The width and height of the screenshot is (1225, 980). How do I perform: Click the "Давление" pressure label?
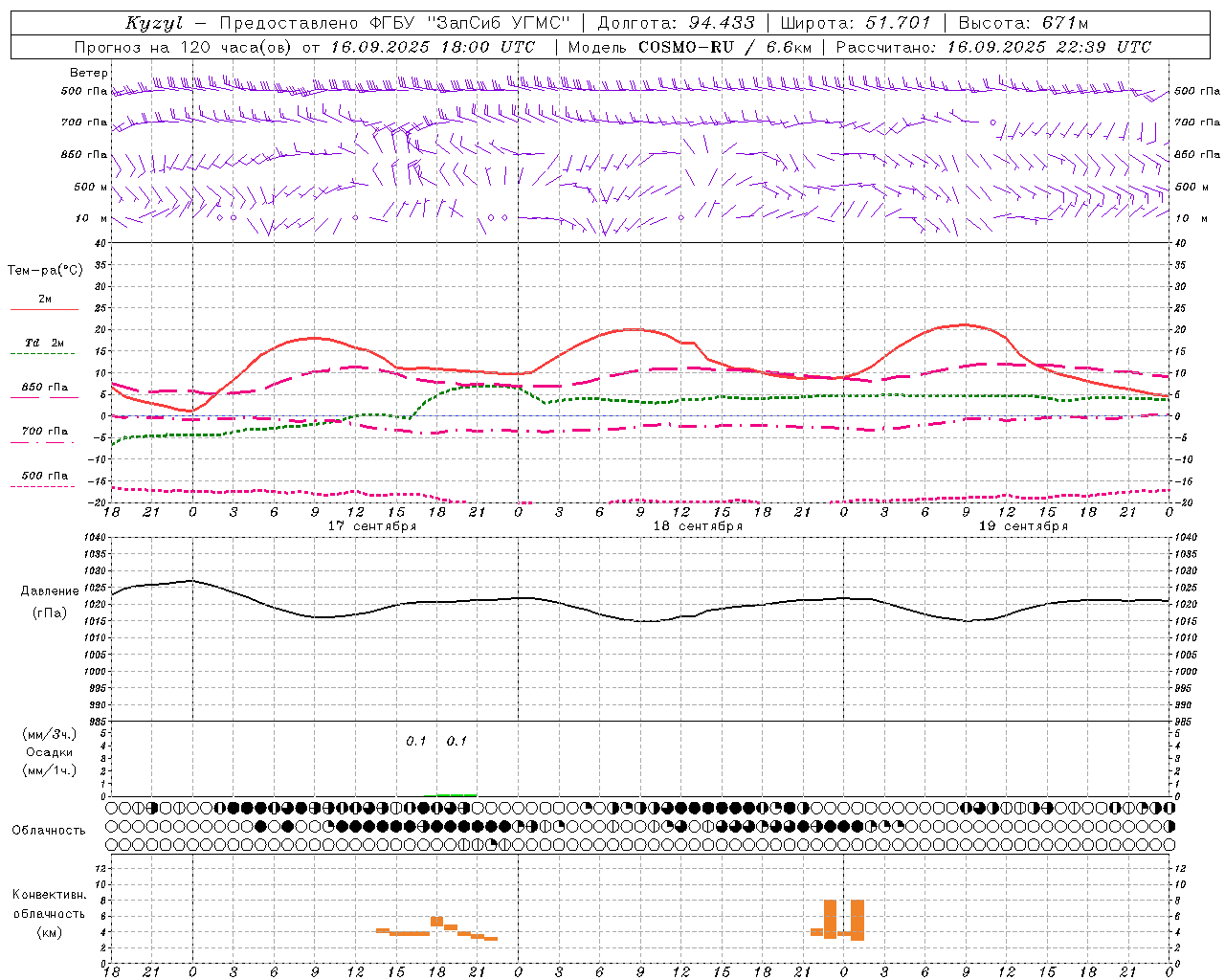click(x=50, y=591)
